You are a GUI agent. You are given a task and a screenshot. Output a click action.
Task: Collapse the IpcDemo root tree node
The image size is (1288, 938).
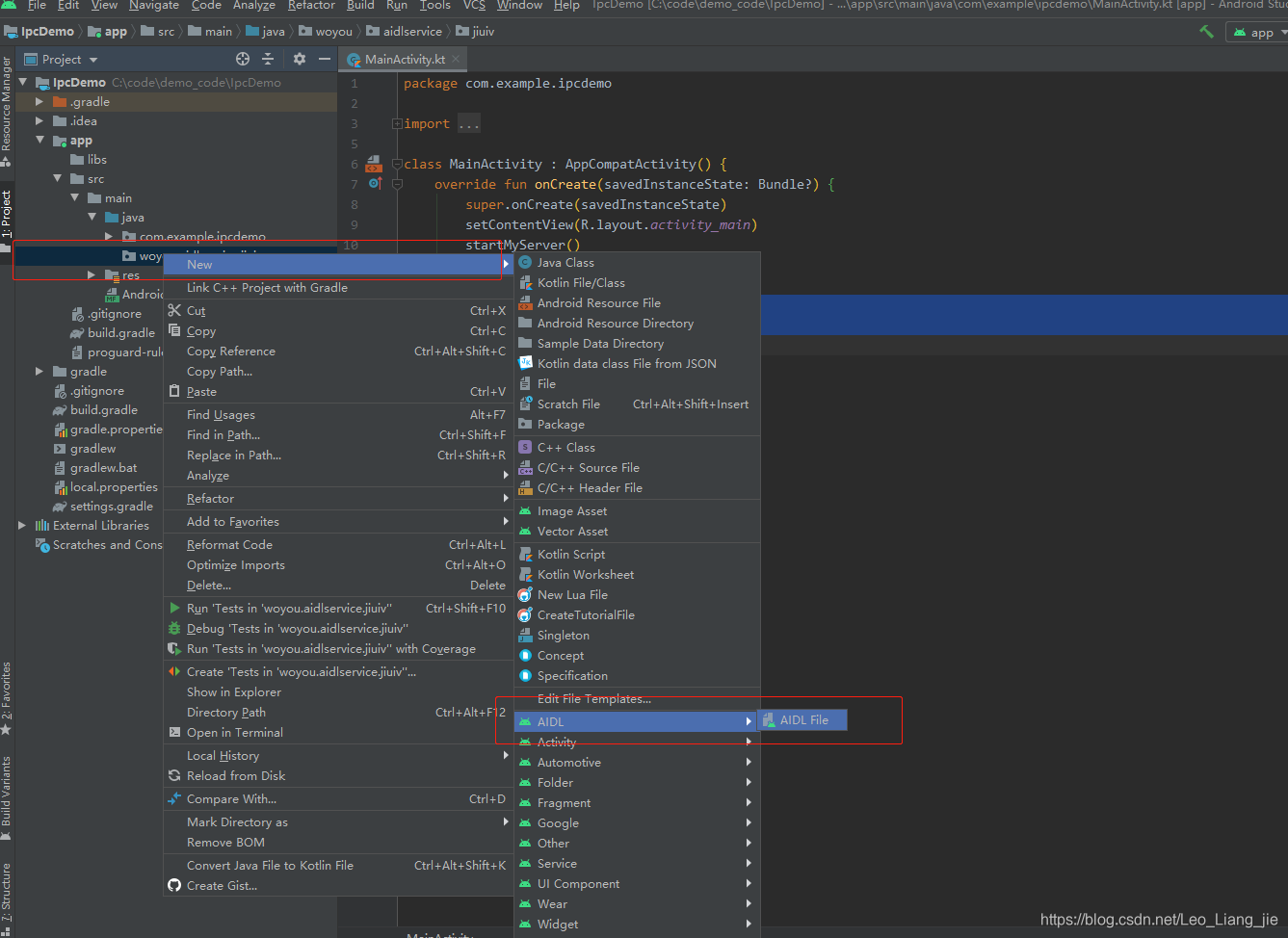(22, 82)
